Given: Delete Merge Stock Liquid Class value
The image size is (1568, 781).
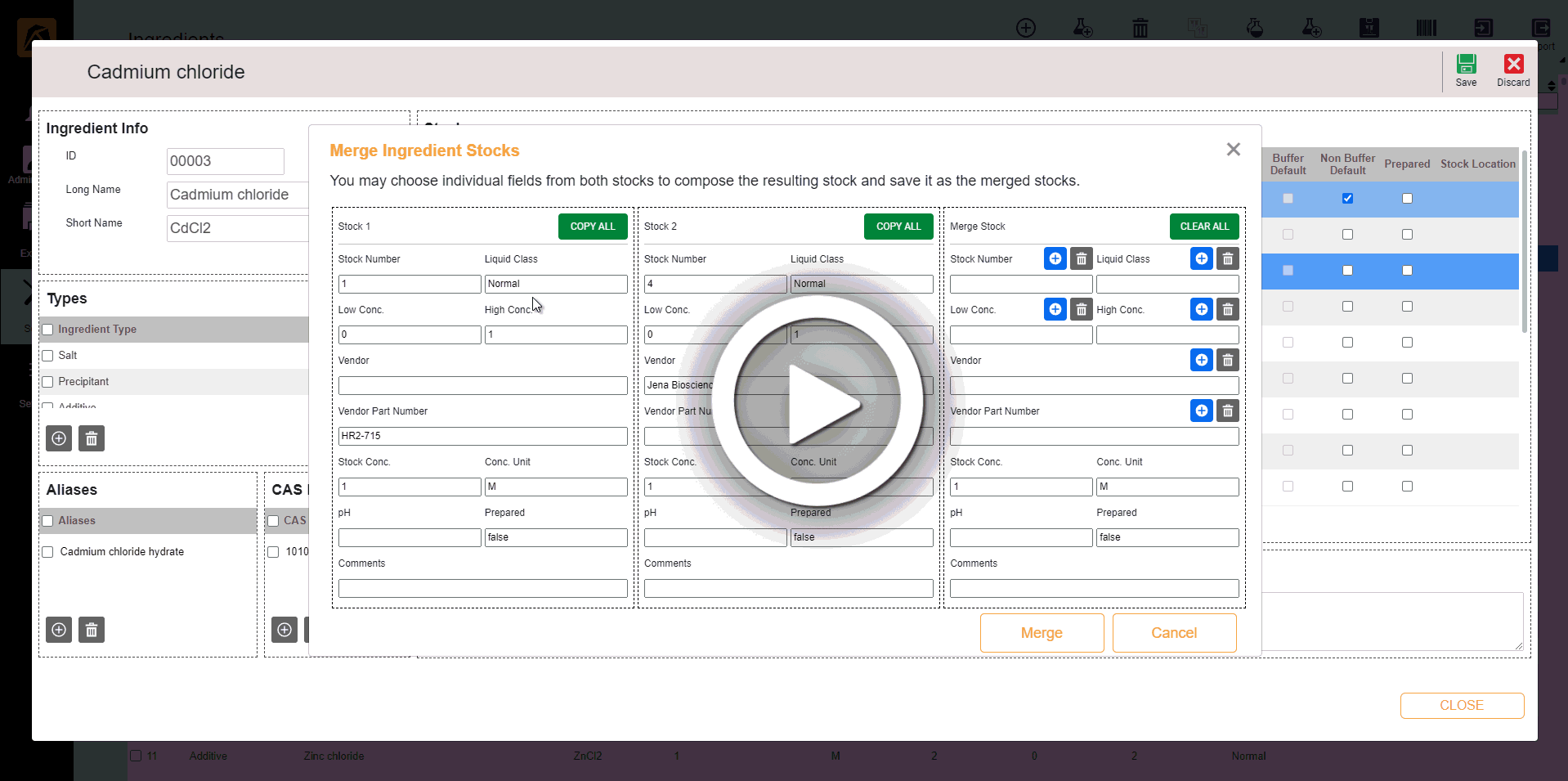Looking at the screenshot, I should 1227,259.
